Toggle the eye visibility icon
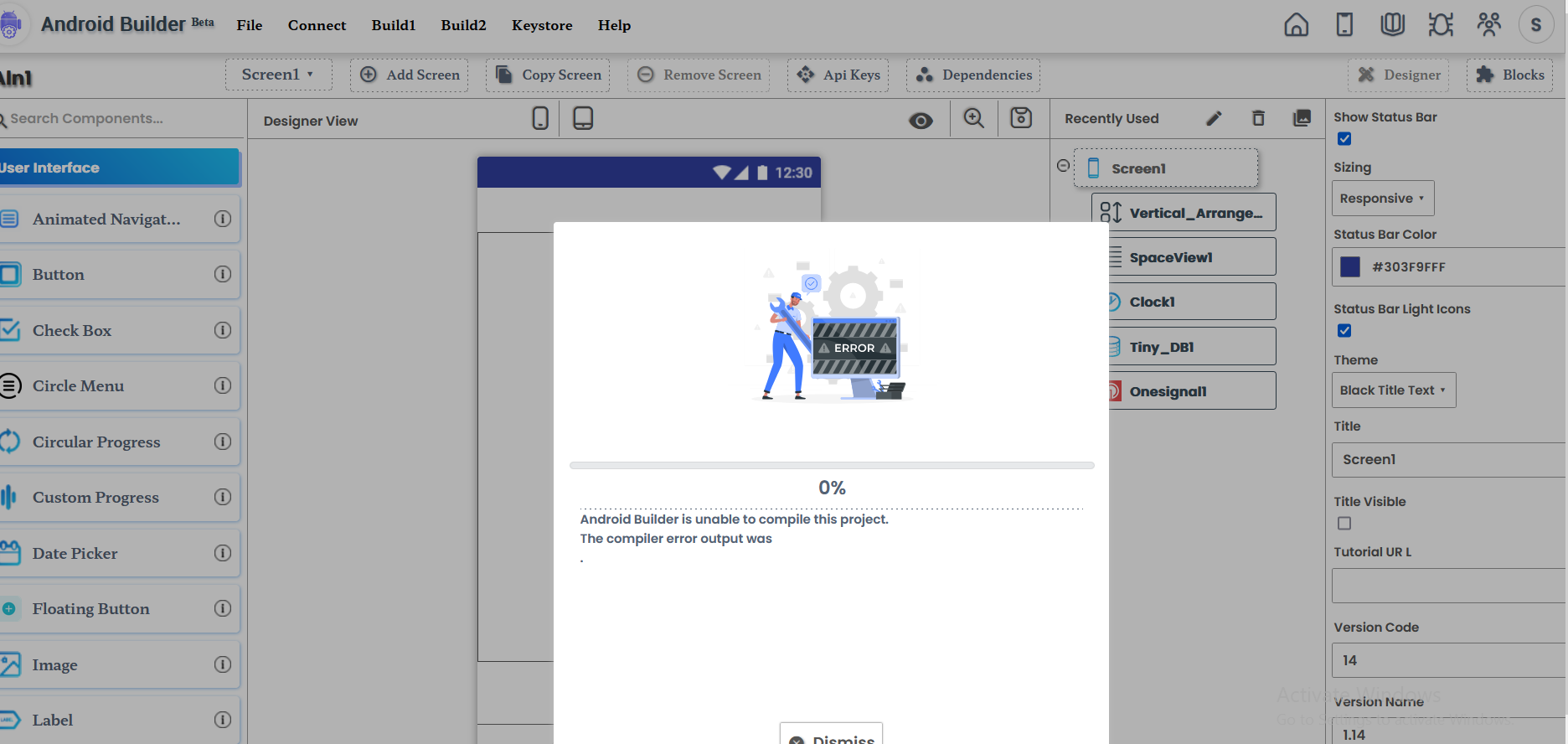 921,121
